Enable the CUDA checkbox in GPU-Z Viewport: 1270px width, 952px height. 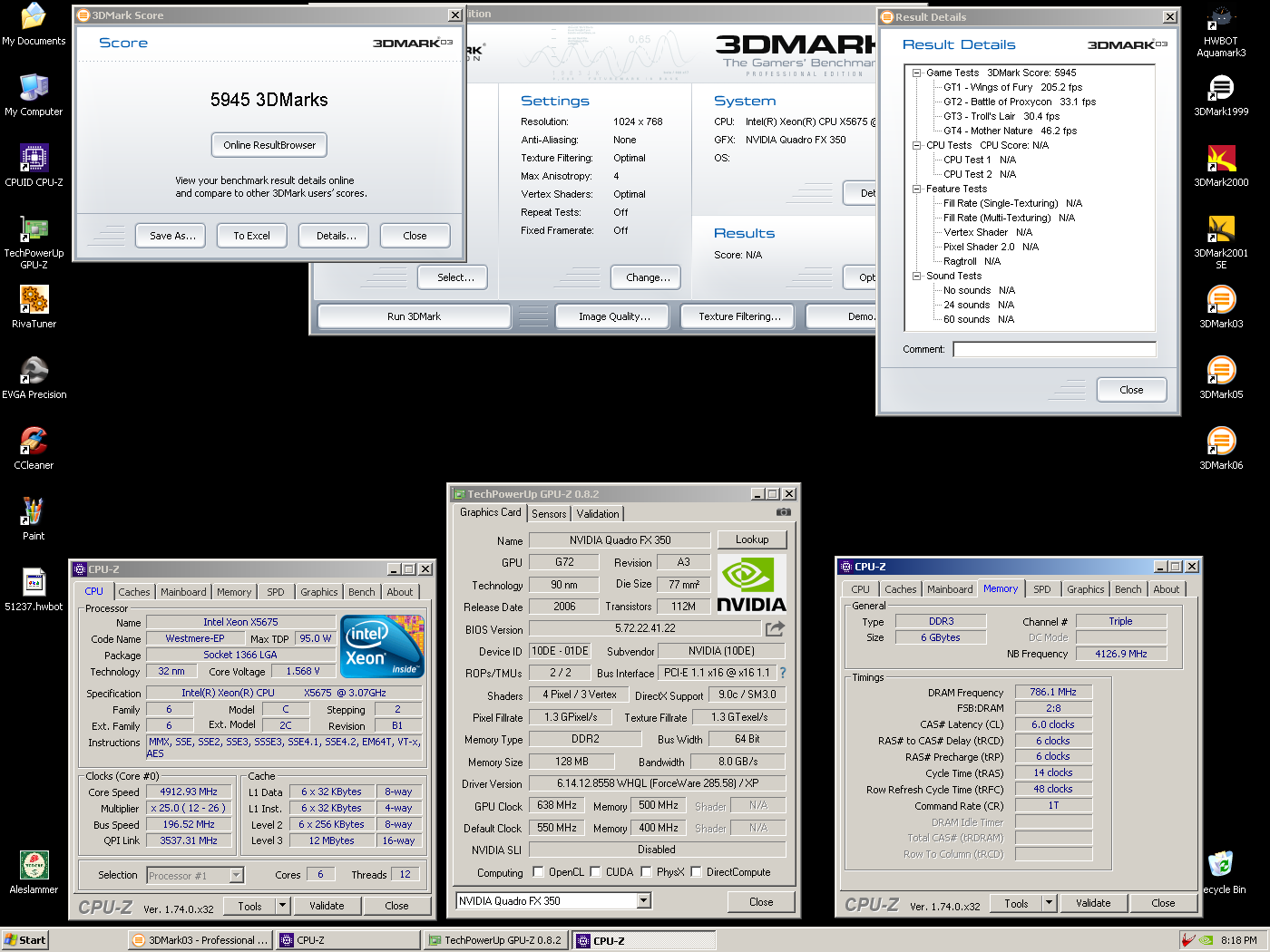(x=596, y=872)
